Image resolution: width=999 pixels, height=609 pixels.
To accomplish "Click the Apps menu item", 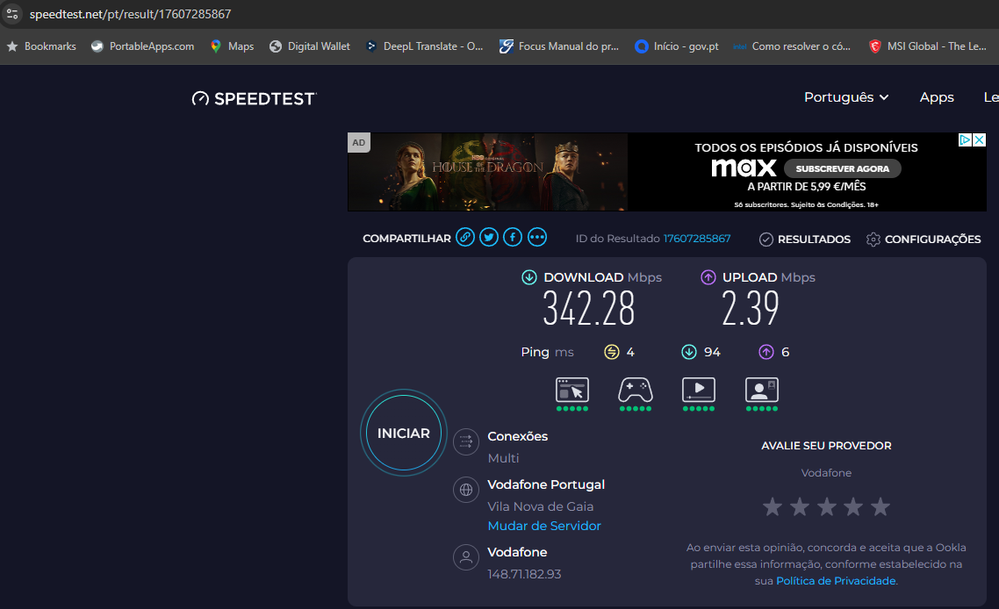I will (x=936, y=97).
